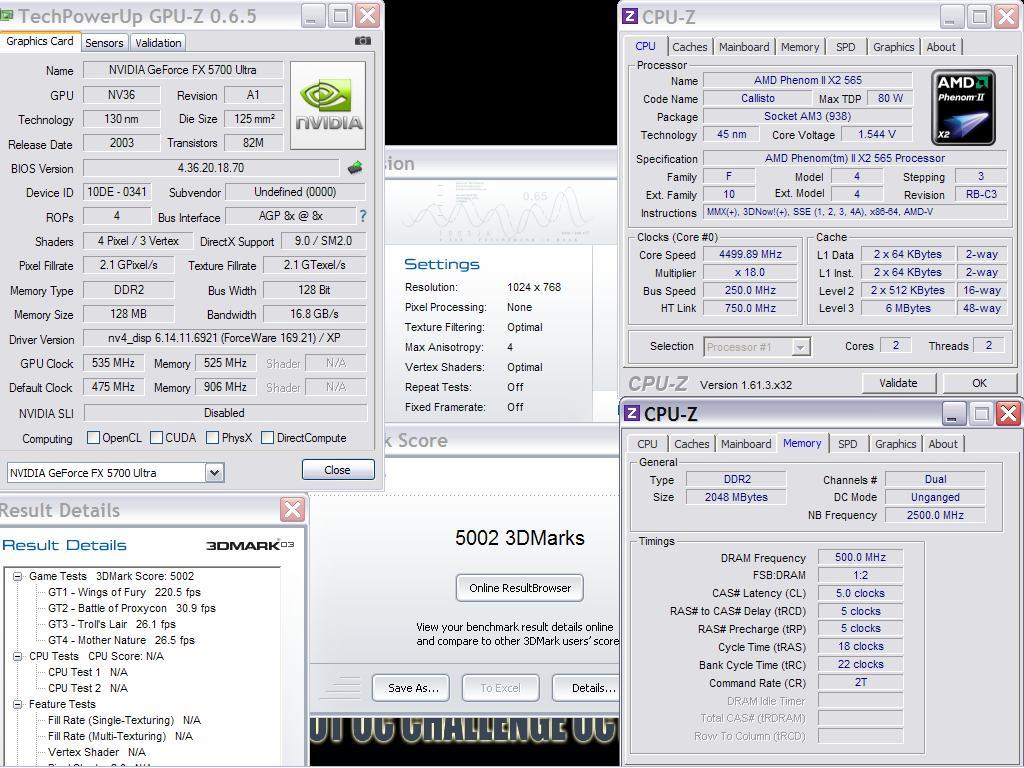Switch to the Validation tab in GPU-Z

tap(158, 43)
